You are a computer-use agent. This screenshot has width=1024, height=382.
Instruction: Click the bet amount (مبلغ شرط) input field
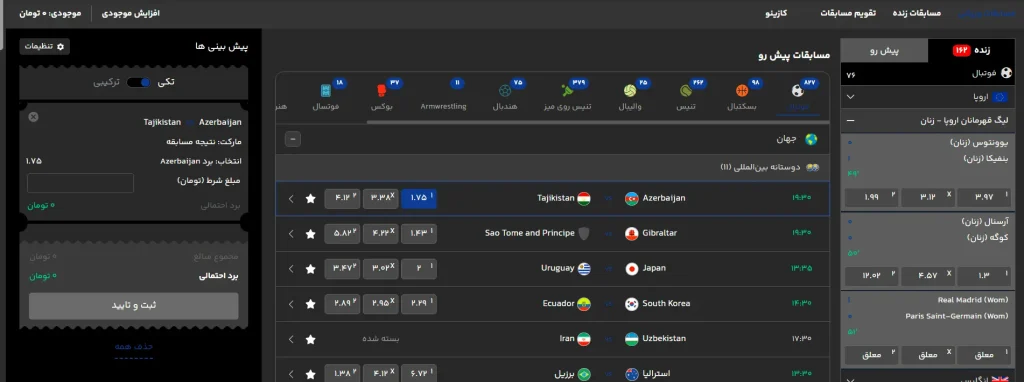coord(80,183)
